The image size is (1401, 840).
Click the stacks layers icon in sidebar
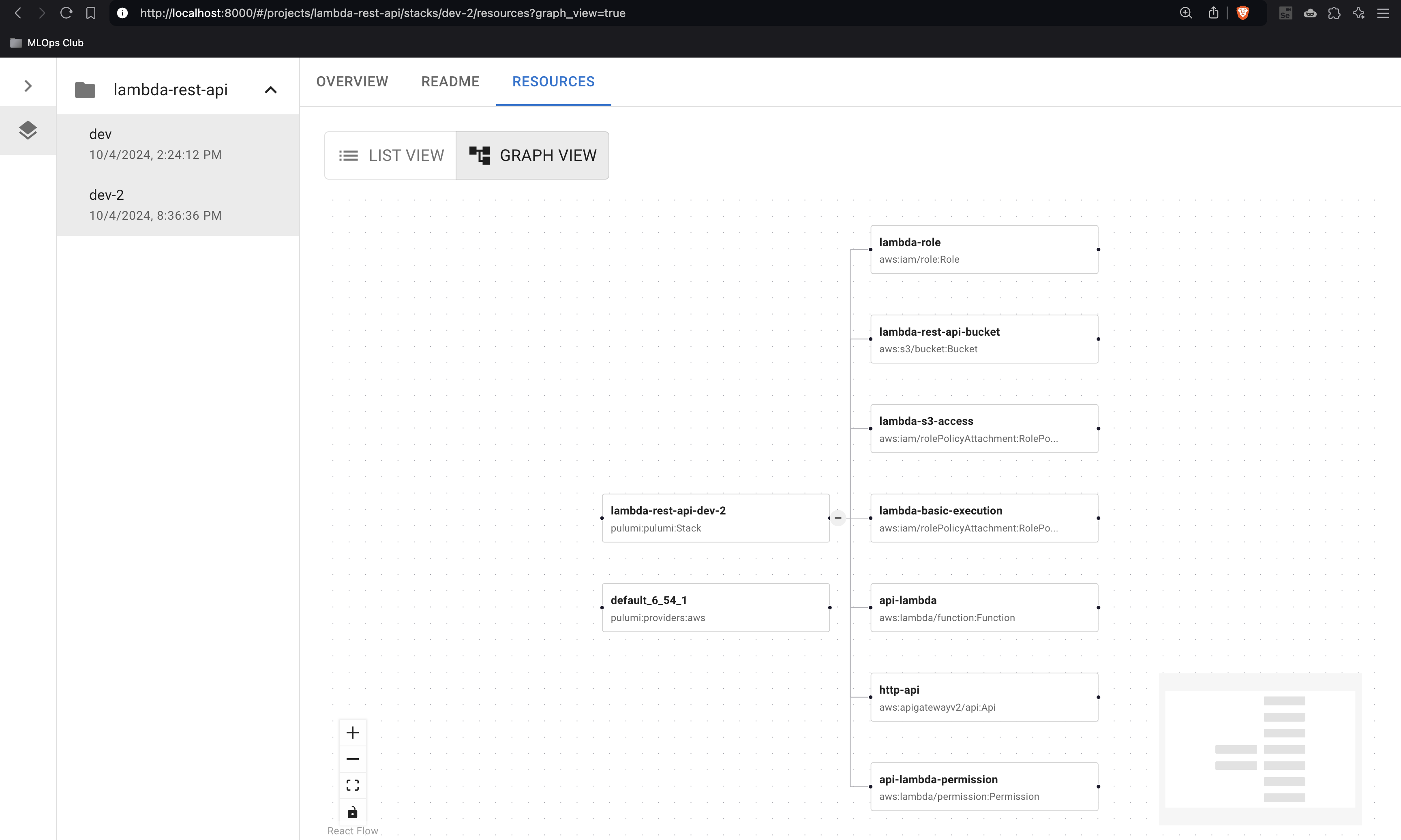click(x=28, y=130)
